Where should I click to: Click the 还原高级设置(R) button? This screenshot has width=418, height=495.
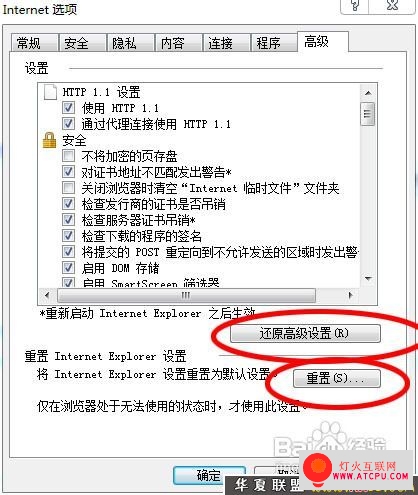tap(305, 333)
